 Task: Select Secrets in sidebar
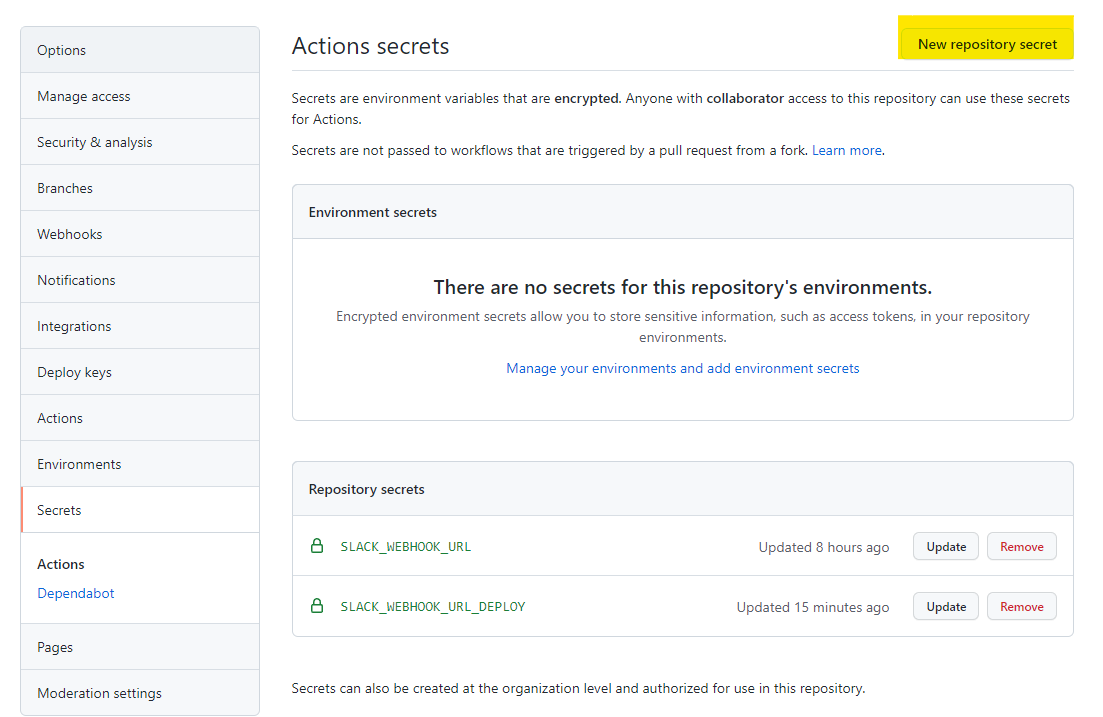[140, 510]
